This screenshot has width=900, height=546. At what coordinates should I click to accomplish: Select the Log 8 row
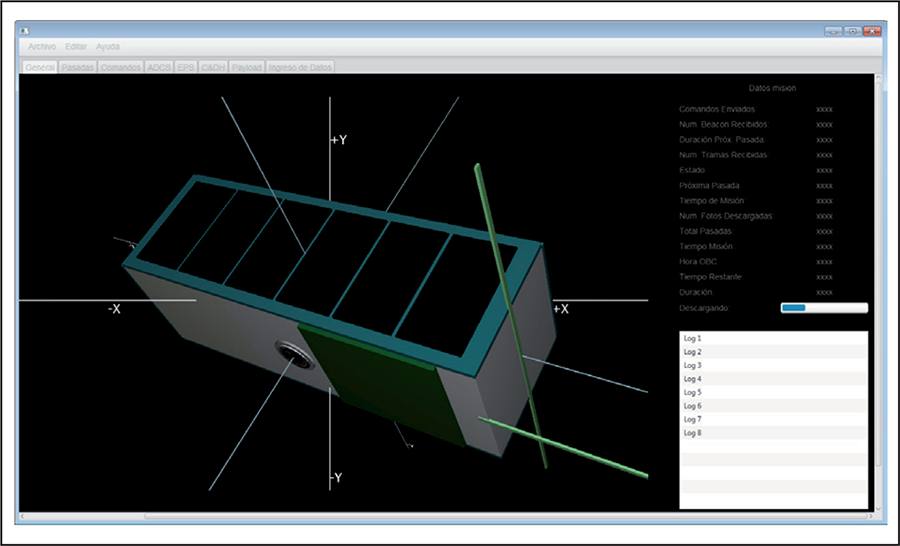click(773, 433)
